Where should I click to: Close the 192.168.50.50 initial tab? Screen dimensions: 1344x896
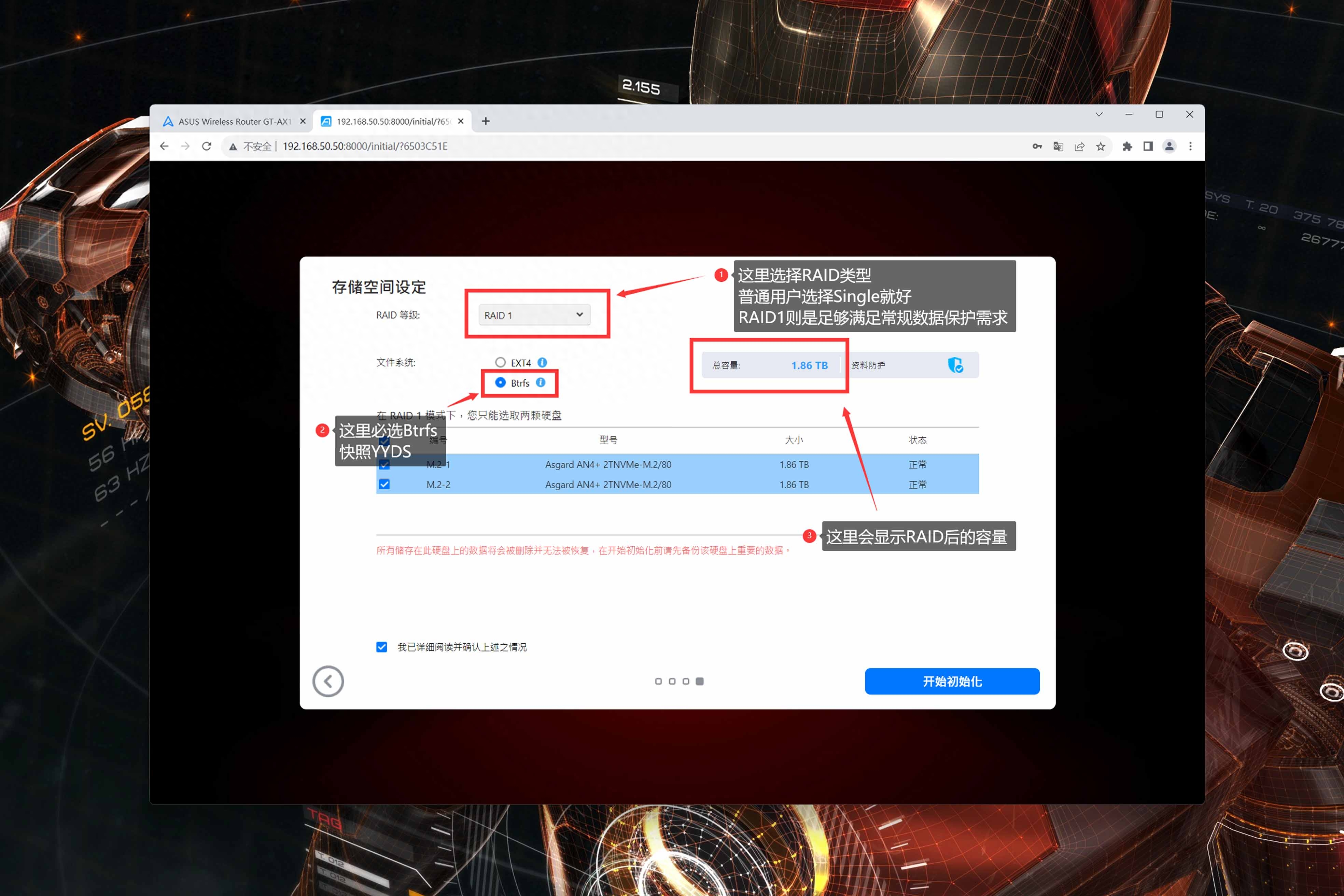[461, 121]
